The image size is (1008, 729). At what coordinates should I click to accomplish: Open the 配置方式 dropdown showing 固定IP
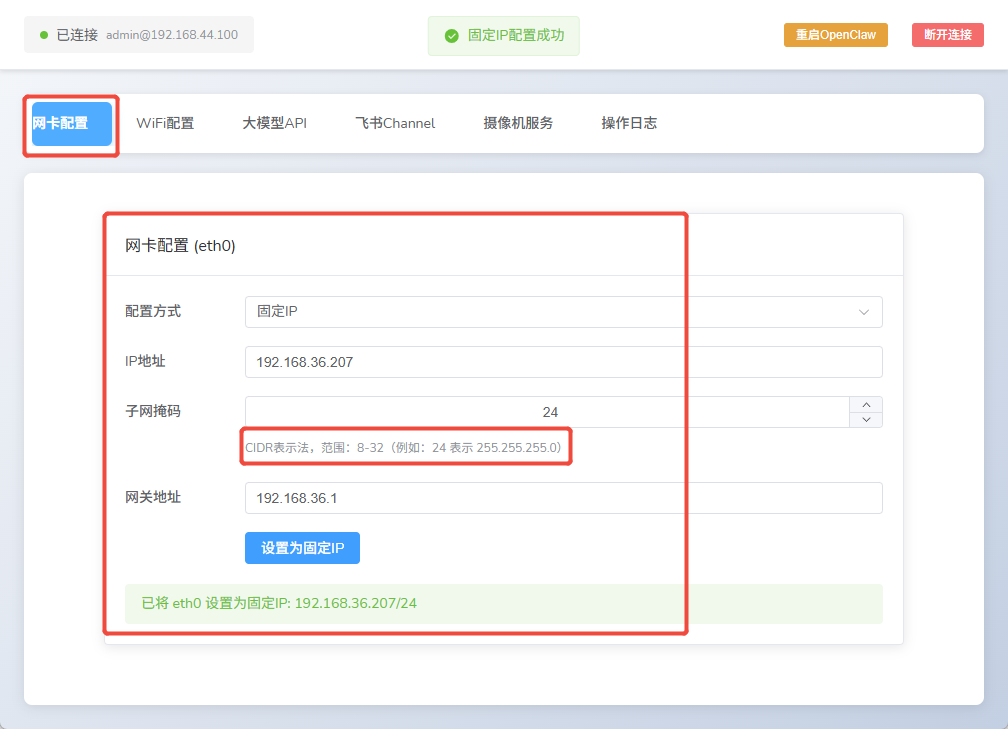coord(550,312)
